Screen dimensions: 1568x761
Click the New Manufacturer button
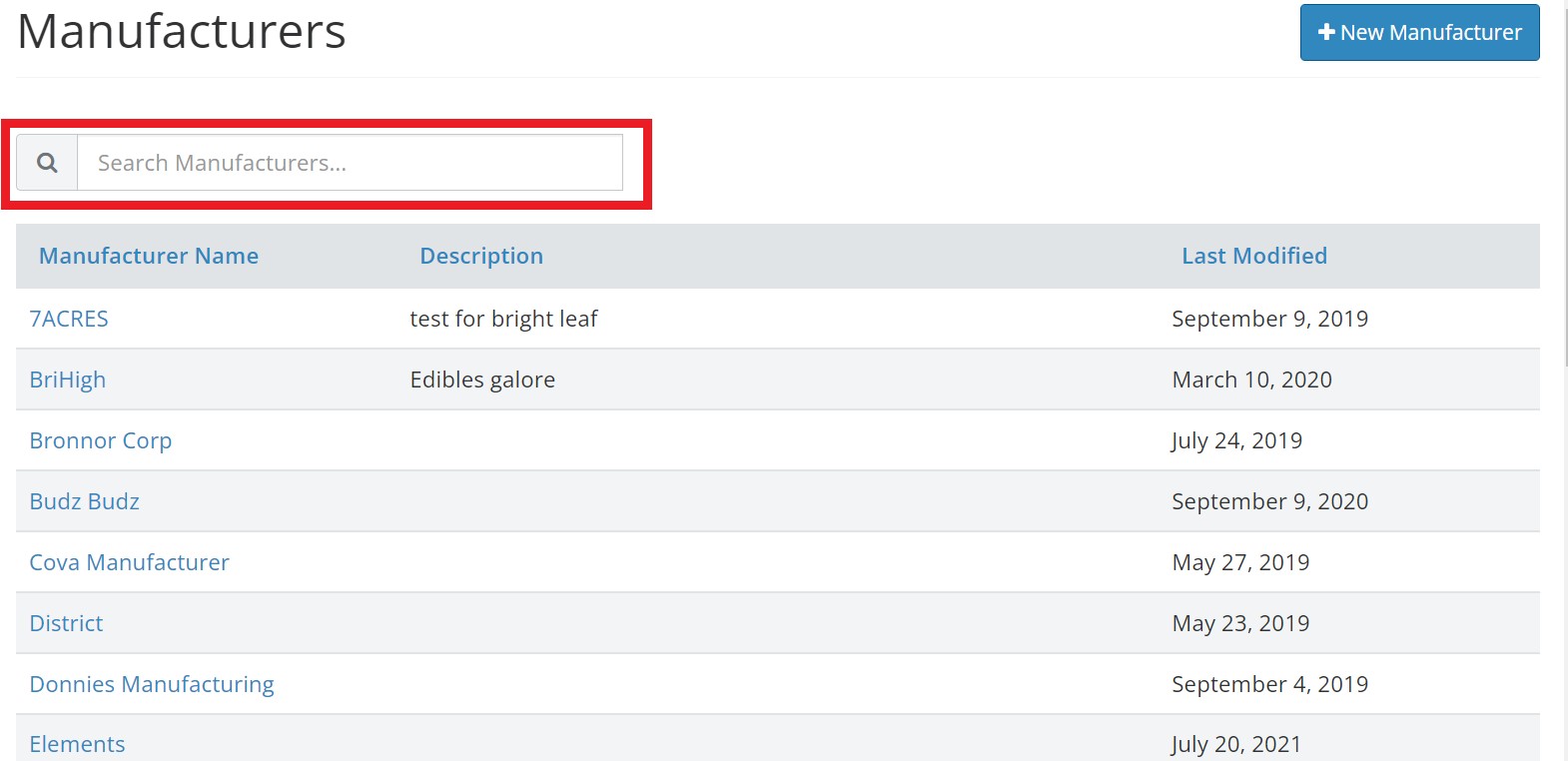click(1419, 32)
